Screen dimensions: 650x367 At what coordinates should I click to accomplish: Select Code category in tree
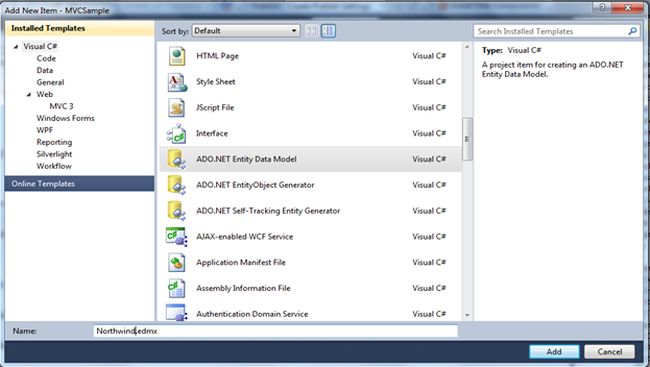[x=46, y=58]
